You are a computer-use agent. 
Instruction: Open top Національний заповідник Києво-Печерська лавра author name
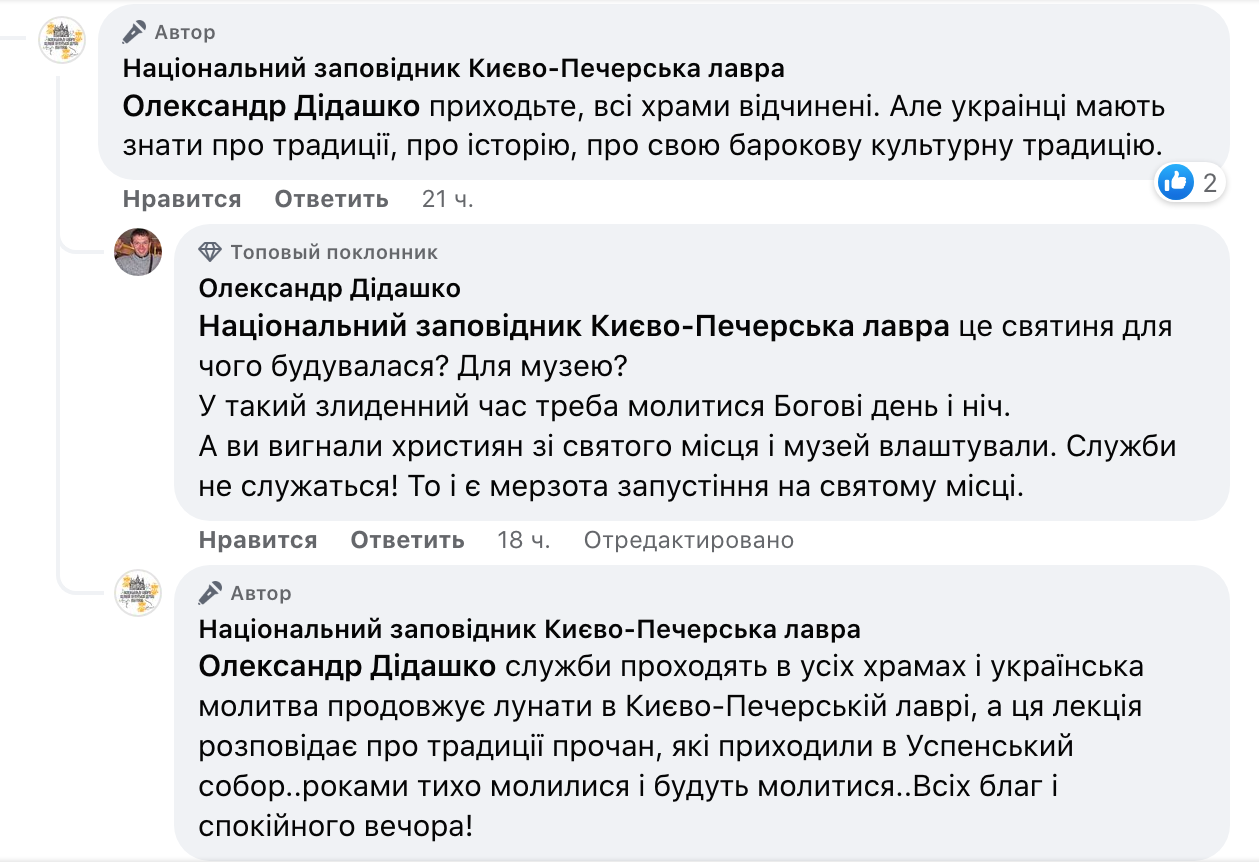click(x=454, y=69)
